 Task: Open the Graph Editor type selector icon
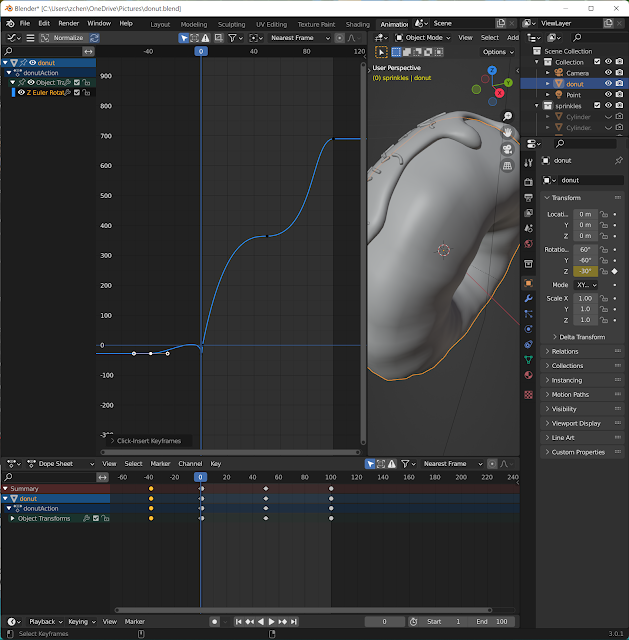14,38
